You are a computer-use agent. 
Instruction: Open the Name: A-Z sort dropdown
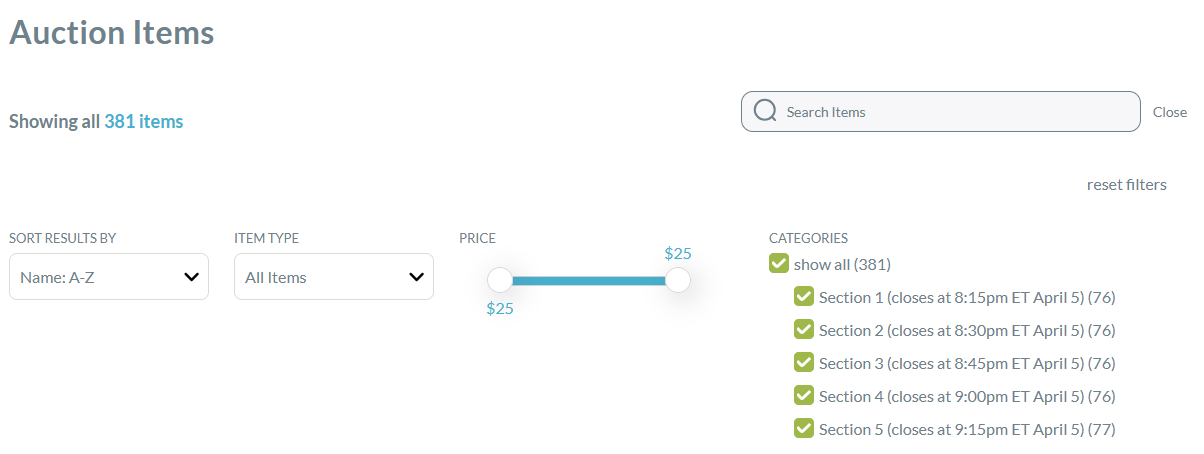coord(109,277)
